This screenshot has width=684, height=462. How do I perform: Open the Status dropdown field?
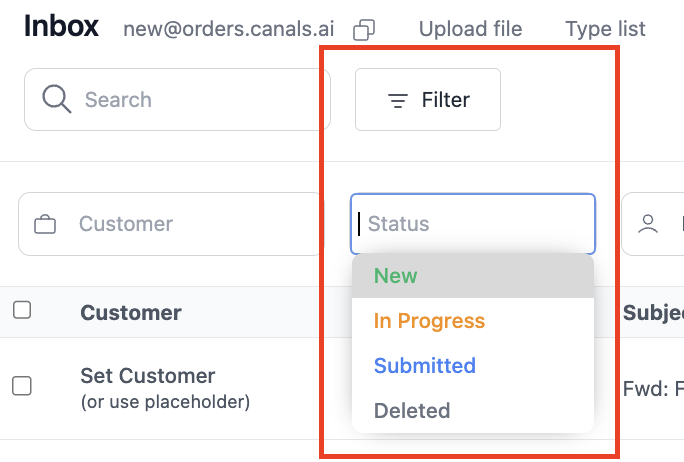click(473, 224)
